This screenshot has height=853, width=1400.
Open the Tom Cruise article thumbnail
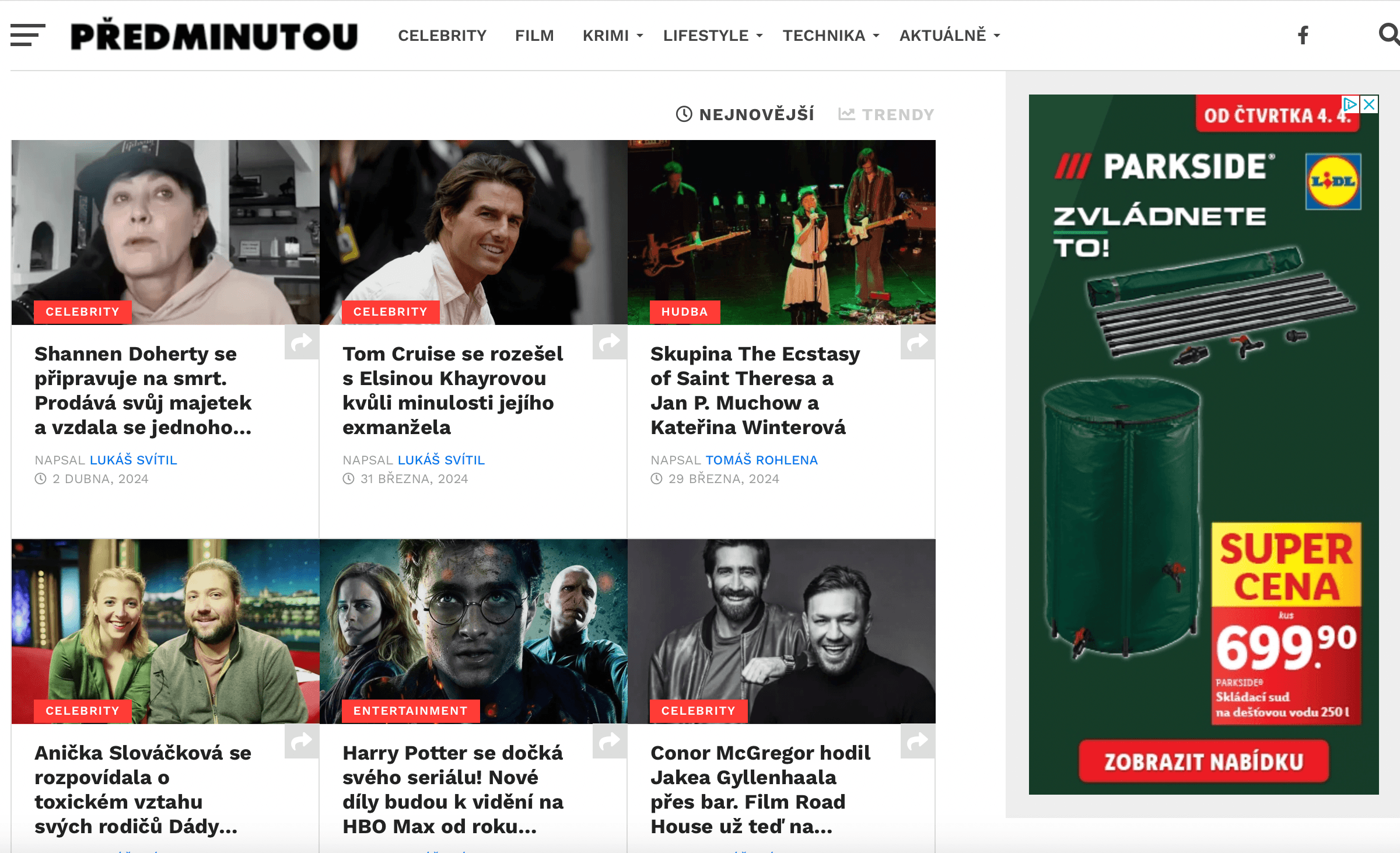coord(473,232)
